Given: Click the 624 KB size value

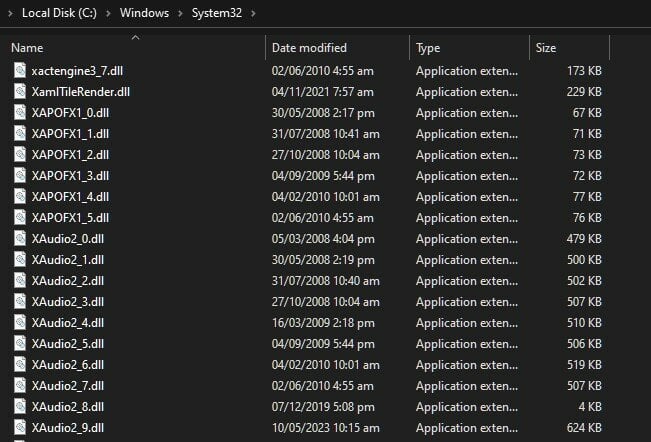Looking at the screenshot, I should click(x=584, y=427).
